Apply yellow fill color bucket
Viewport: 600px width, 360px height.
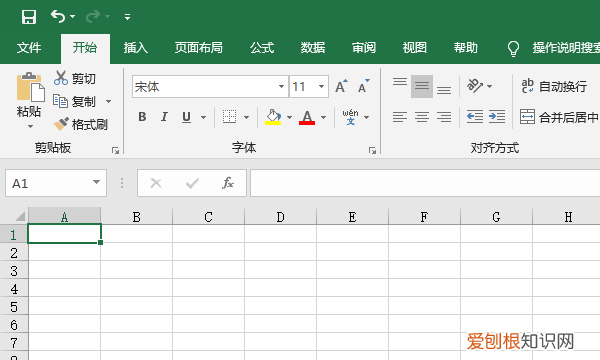pos(273,117)
